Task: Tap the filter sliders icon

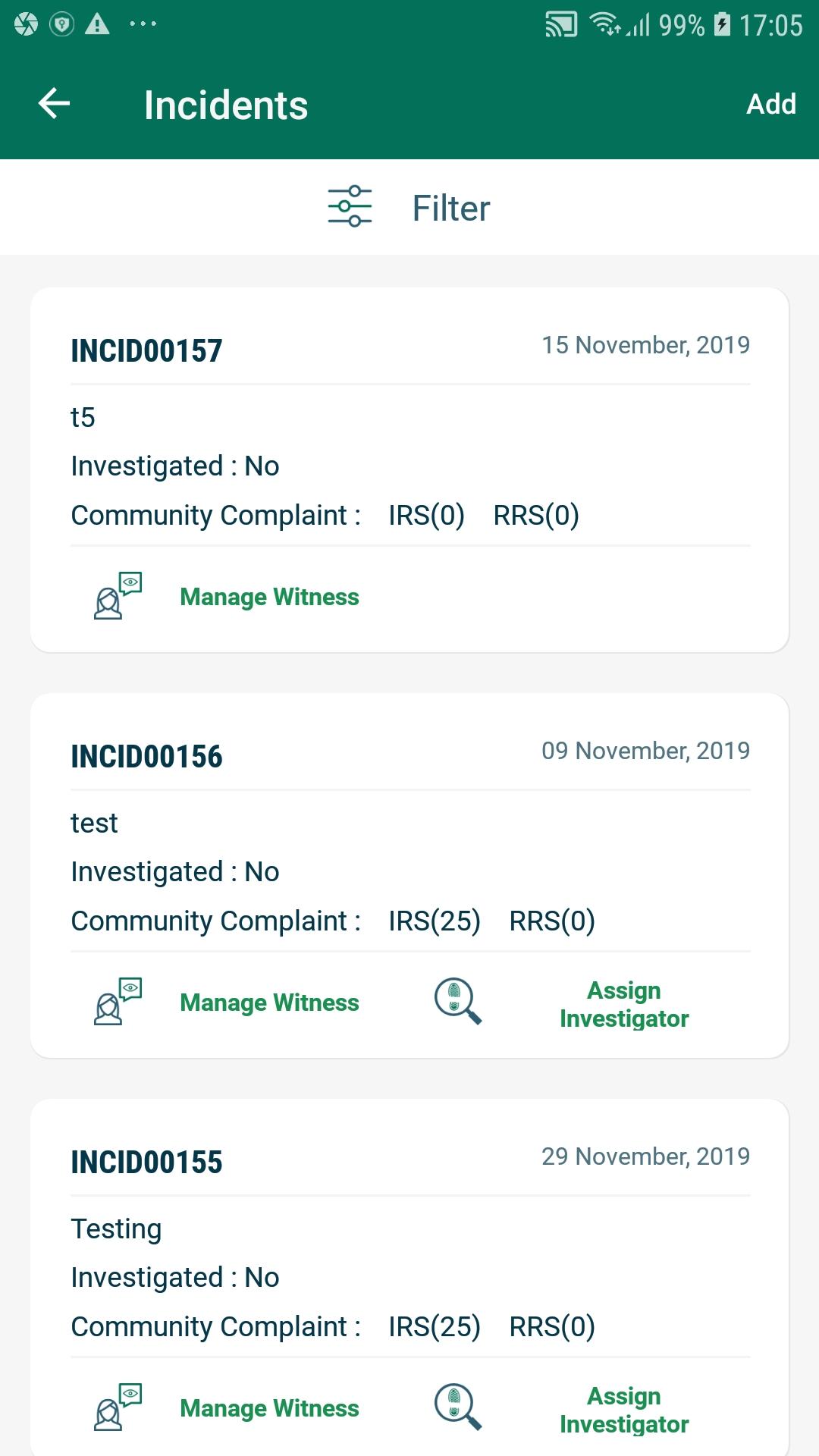Action: point(350,207)
